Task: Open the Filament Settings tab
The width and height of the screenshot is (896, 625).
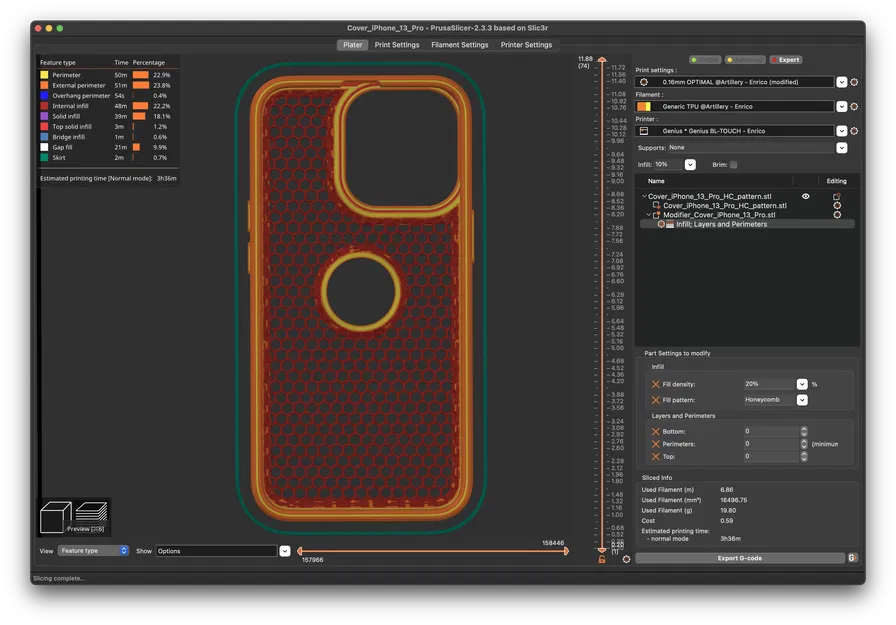Action: tap(459, 44)
